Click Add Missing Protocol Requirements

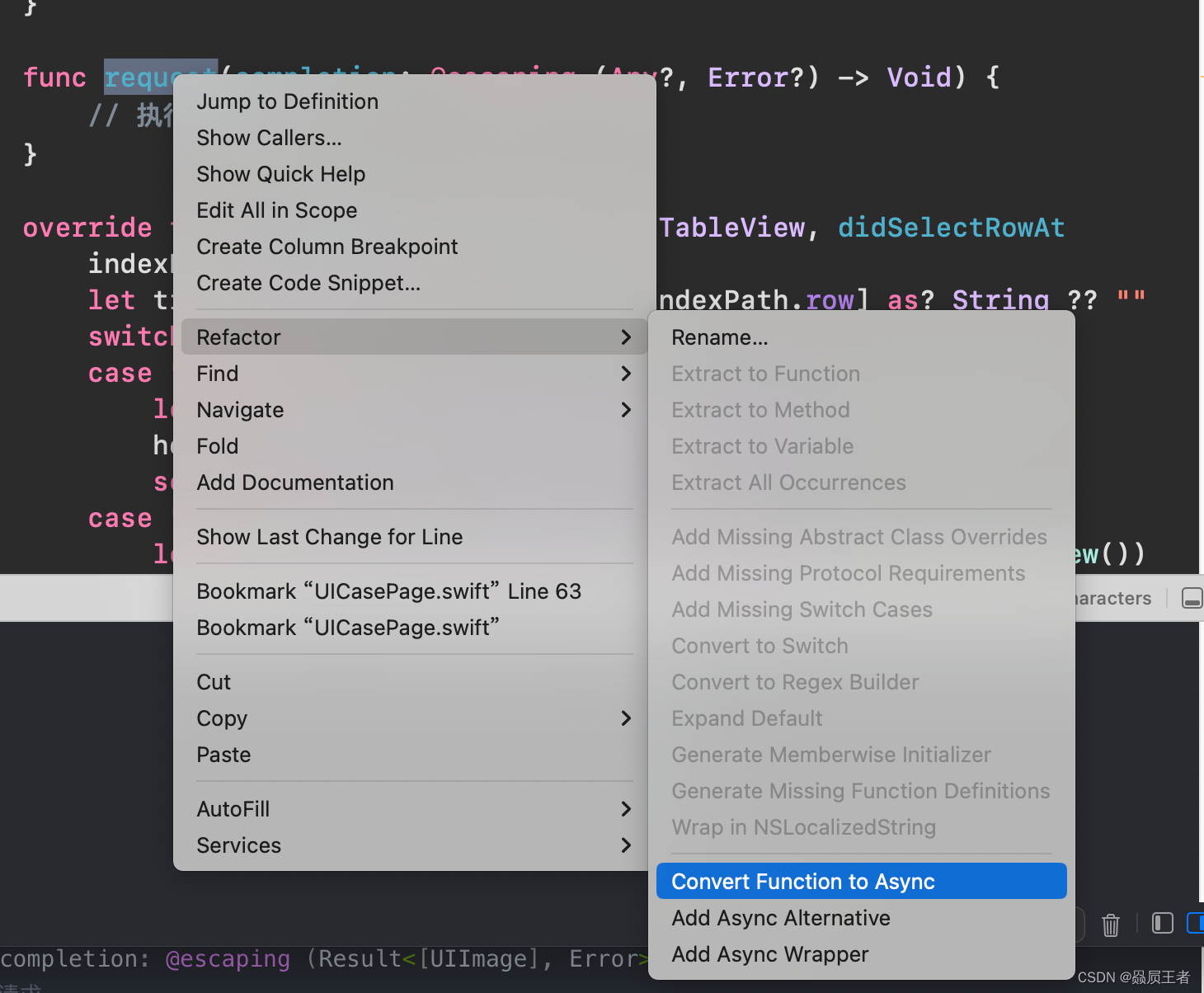[x=862, y=573]
